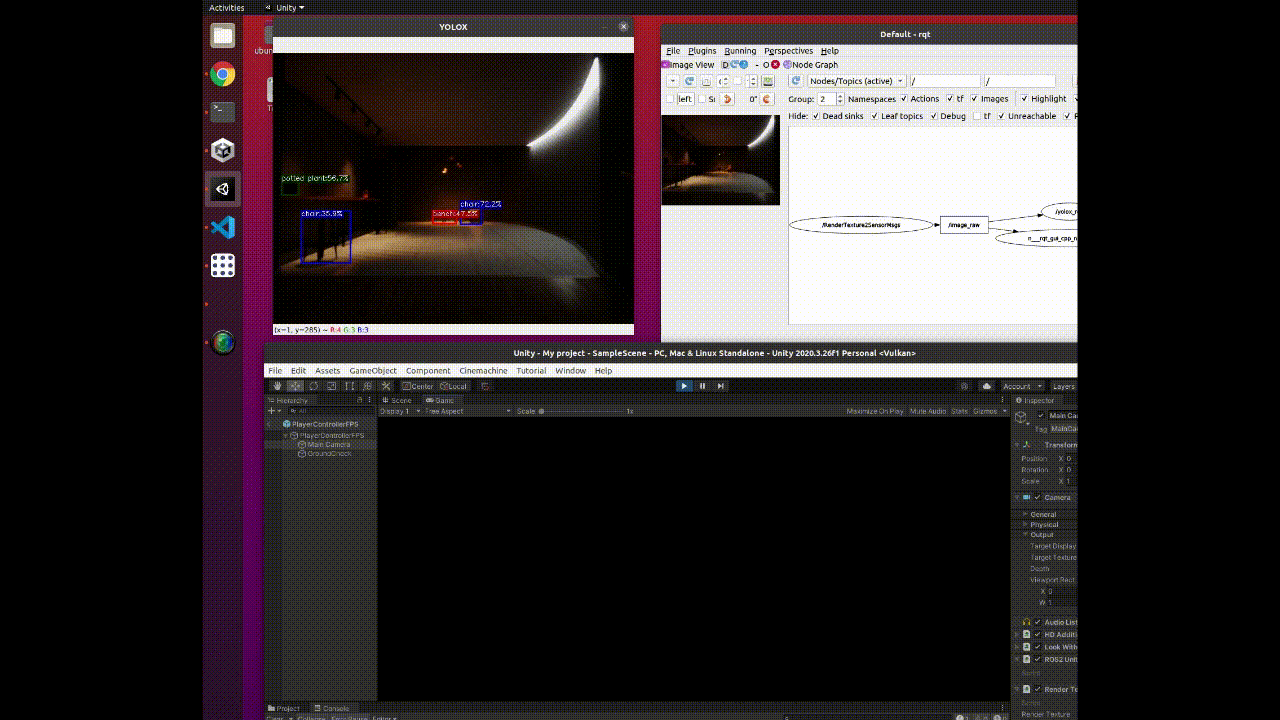Viewport: 1280px width, 720px height.
Task: Toggle the Center pivot button
Action: 419,386
